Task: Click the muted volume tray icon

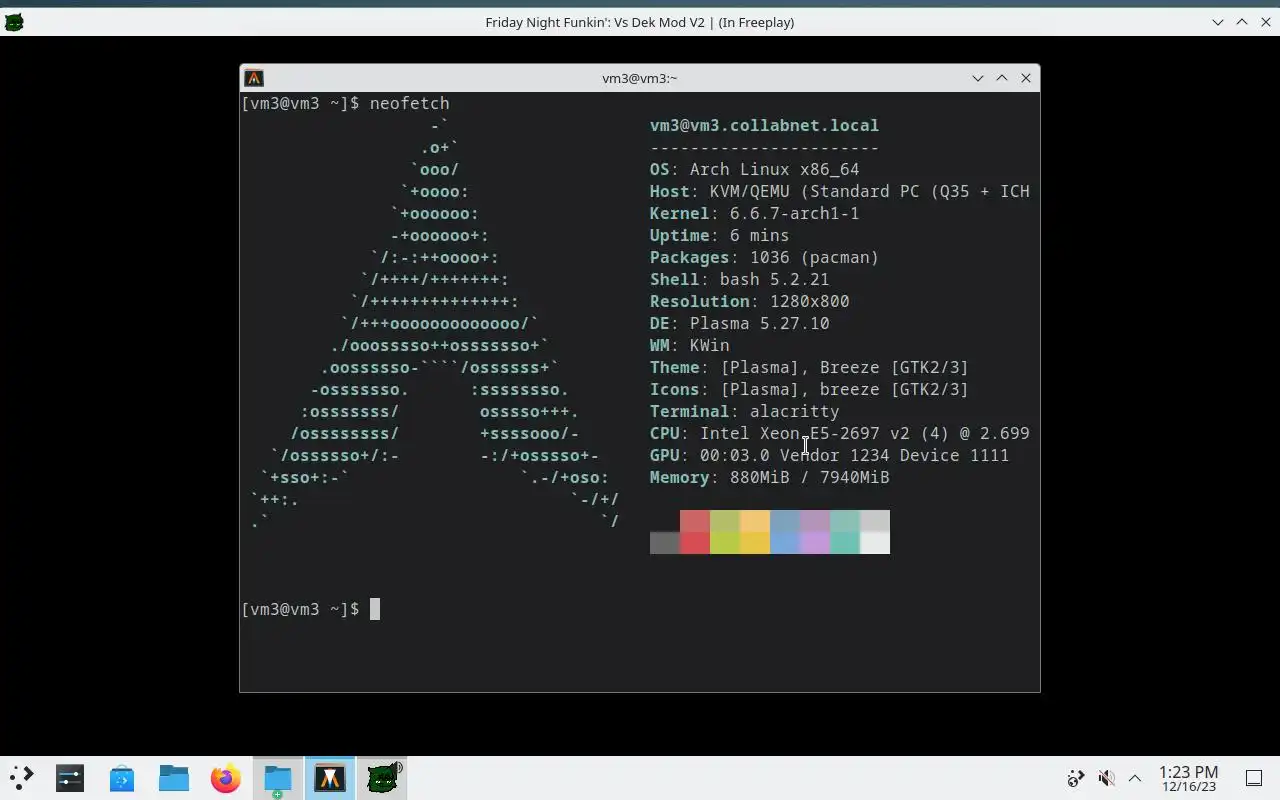Action: point(1106,778)
